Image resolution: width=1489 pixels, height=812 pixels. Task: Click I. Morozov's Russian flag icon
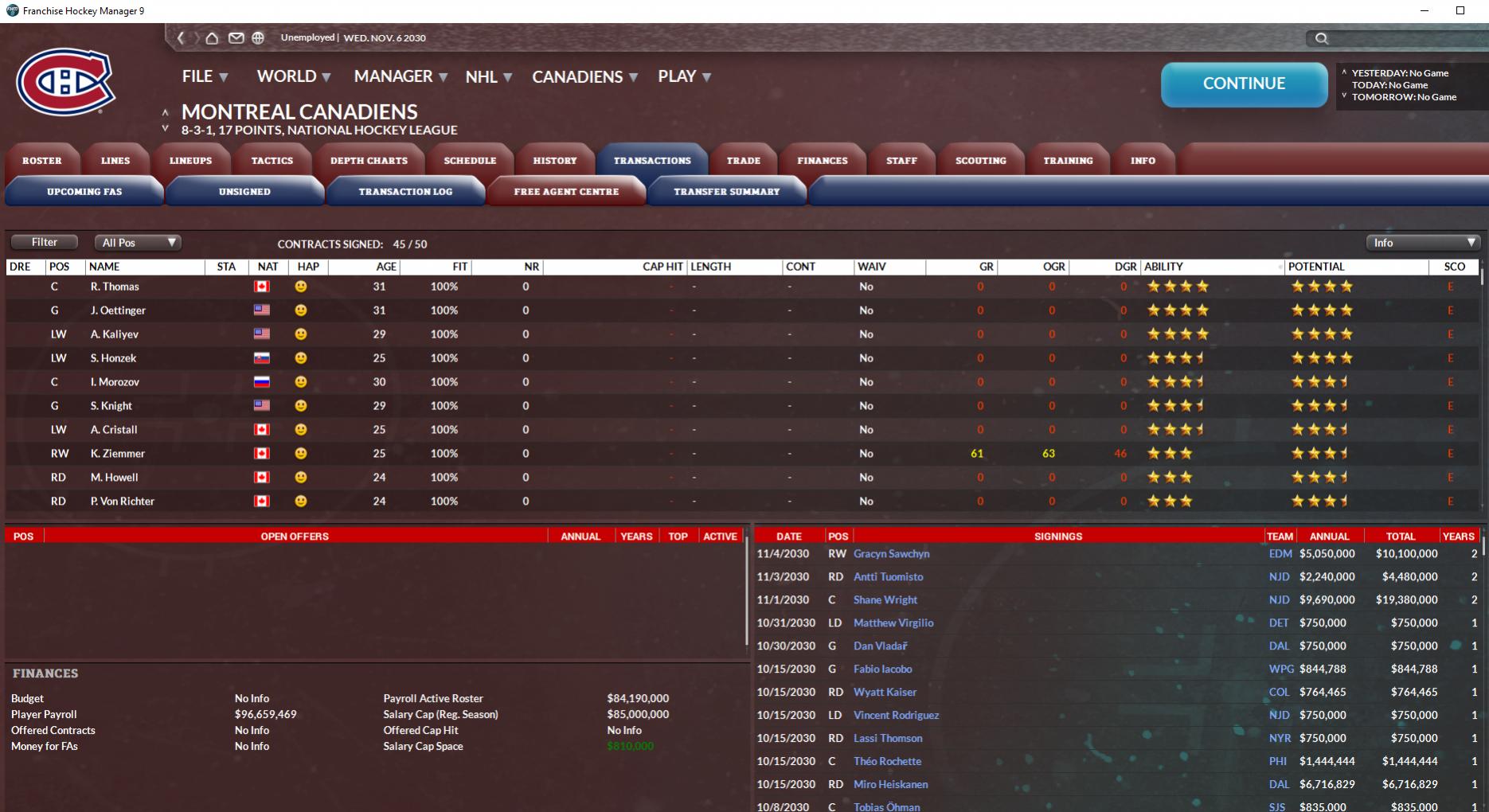[262, 382]
